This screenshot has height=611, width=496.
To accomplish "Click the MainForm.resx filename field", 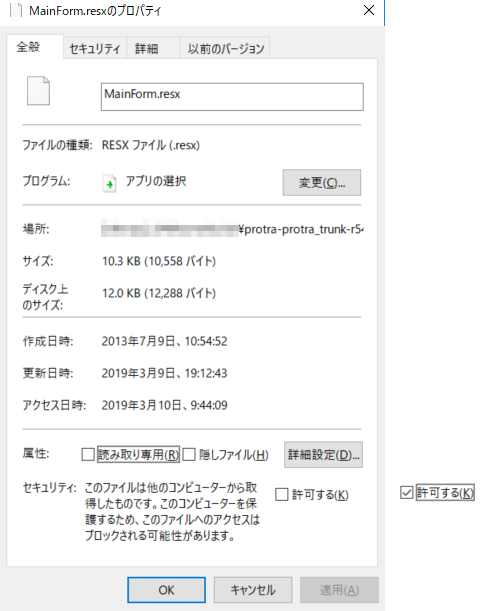I will click(x=232, y=97).
